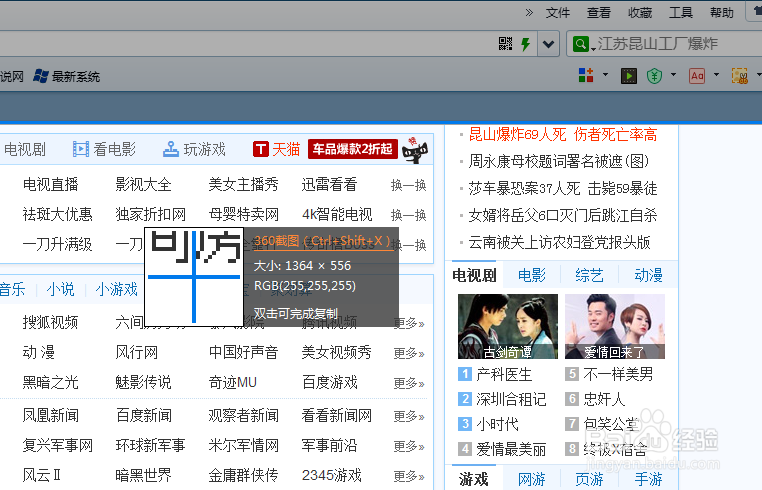Open the search engine selector icon
This screenshot has height=490, width=762.
coord(582,44)
